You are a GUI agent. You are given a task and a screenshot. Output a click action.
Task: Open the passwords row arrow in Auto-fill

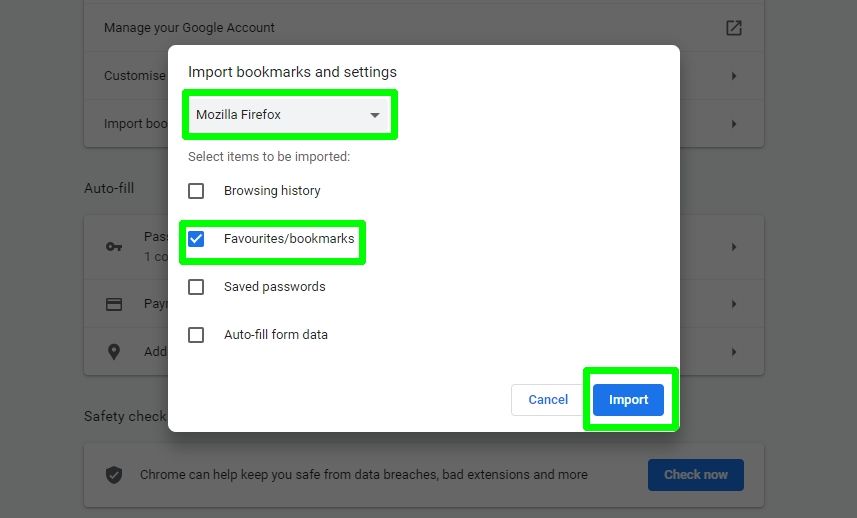click(733, 247)
